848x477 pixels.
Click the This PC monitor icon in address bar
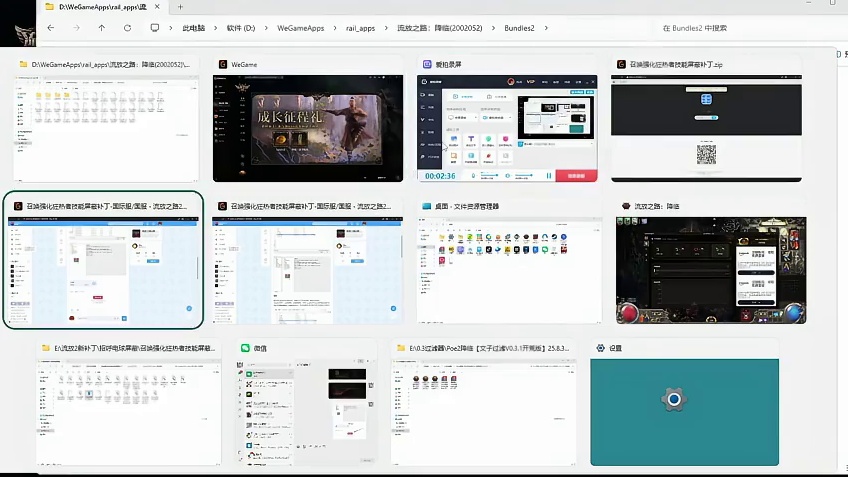pyautogui.click(x=155, y=28)
